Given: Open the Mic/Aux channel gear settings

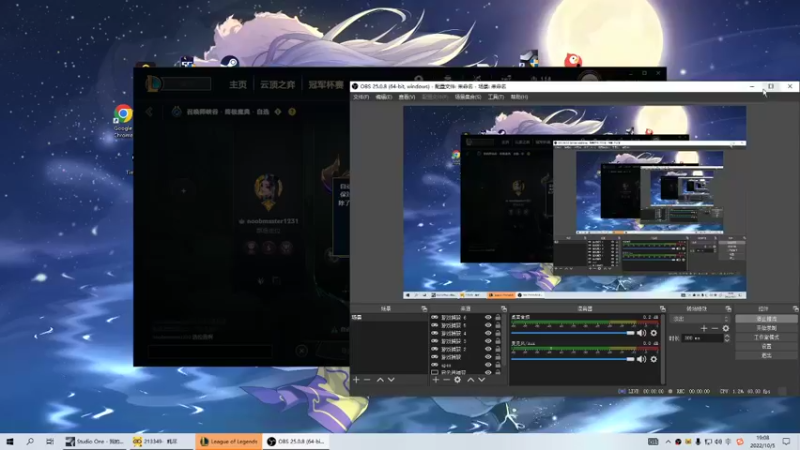Looking at the screenshot, I should coord(654,359).
